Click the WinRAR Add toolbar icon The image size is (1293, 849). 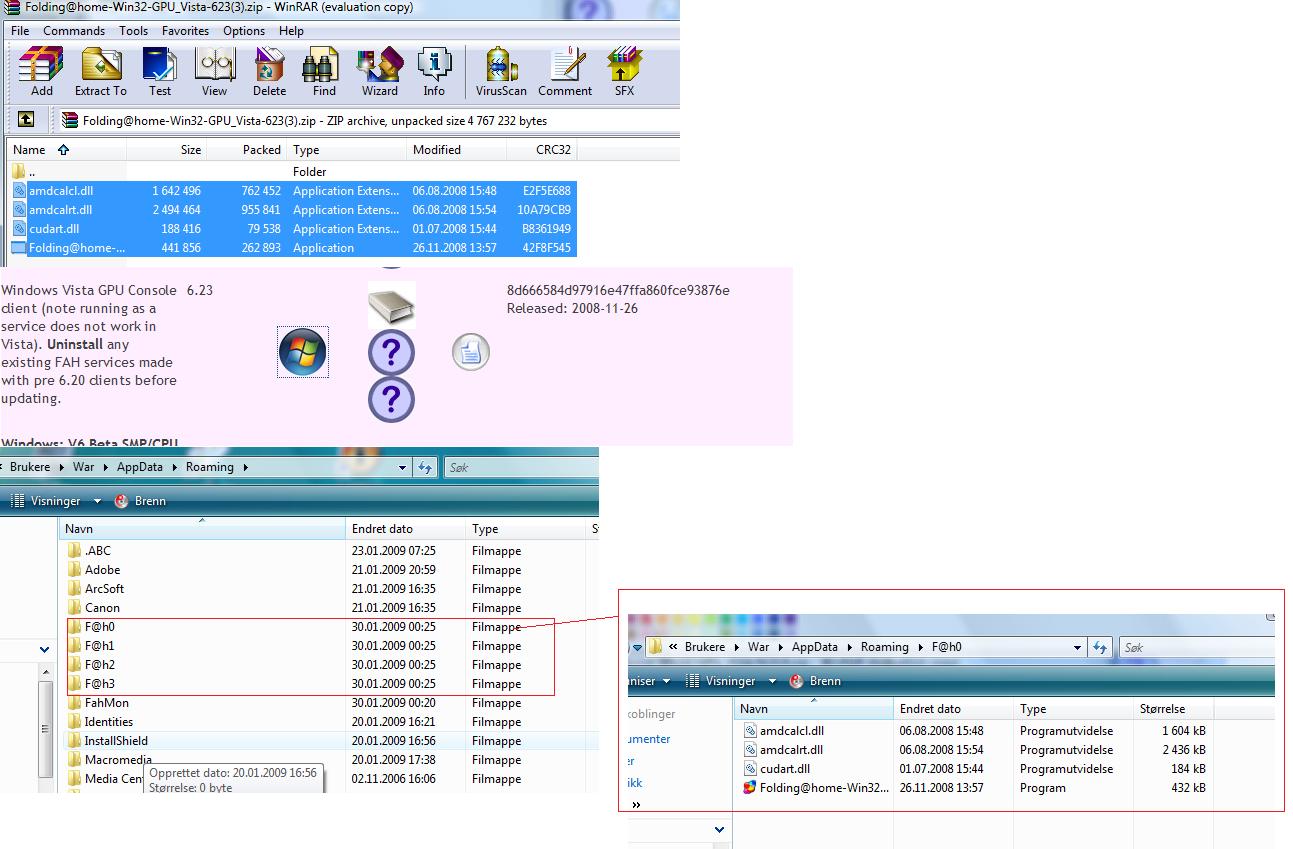pyautogui.click(x=41, y=71)
